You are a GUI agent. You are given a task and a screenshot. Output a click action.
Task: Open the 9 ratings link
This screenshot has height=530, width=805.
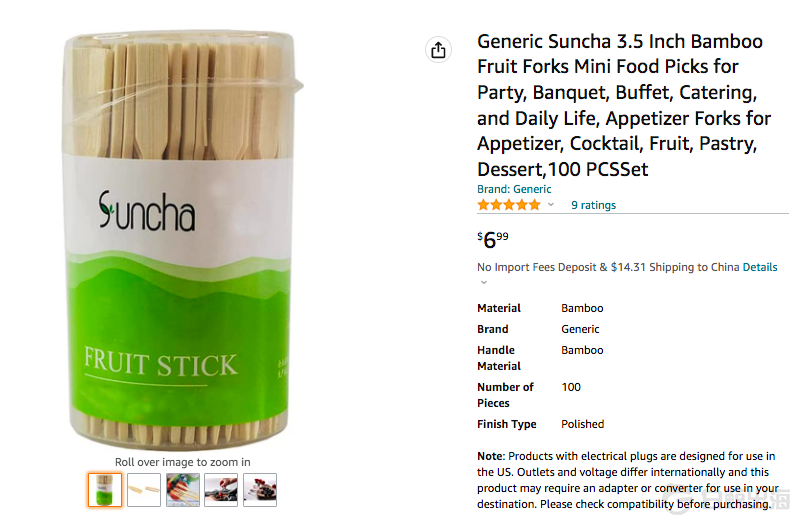click(593, 205)
